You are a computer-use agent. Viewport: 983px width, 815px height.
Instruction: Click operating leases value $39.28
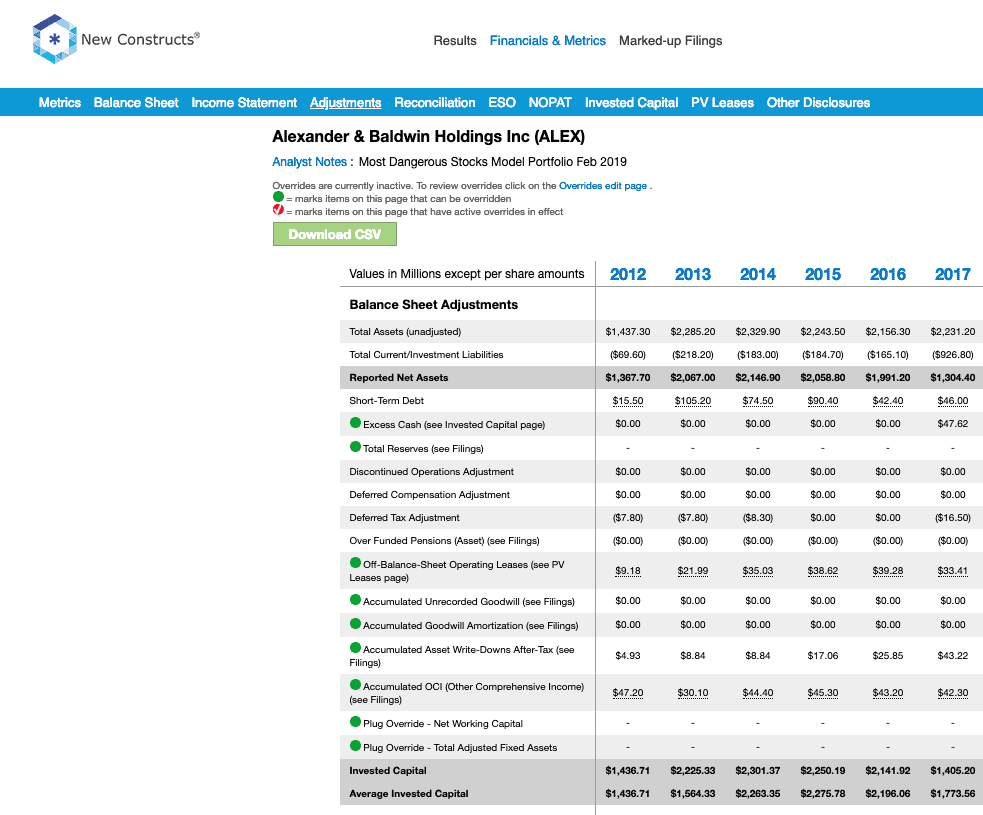coord(888,570)
